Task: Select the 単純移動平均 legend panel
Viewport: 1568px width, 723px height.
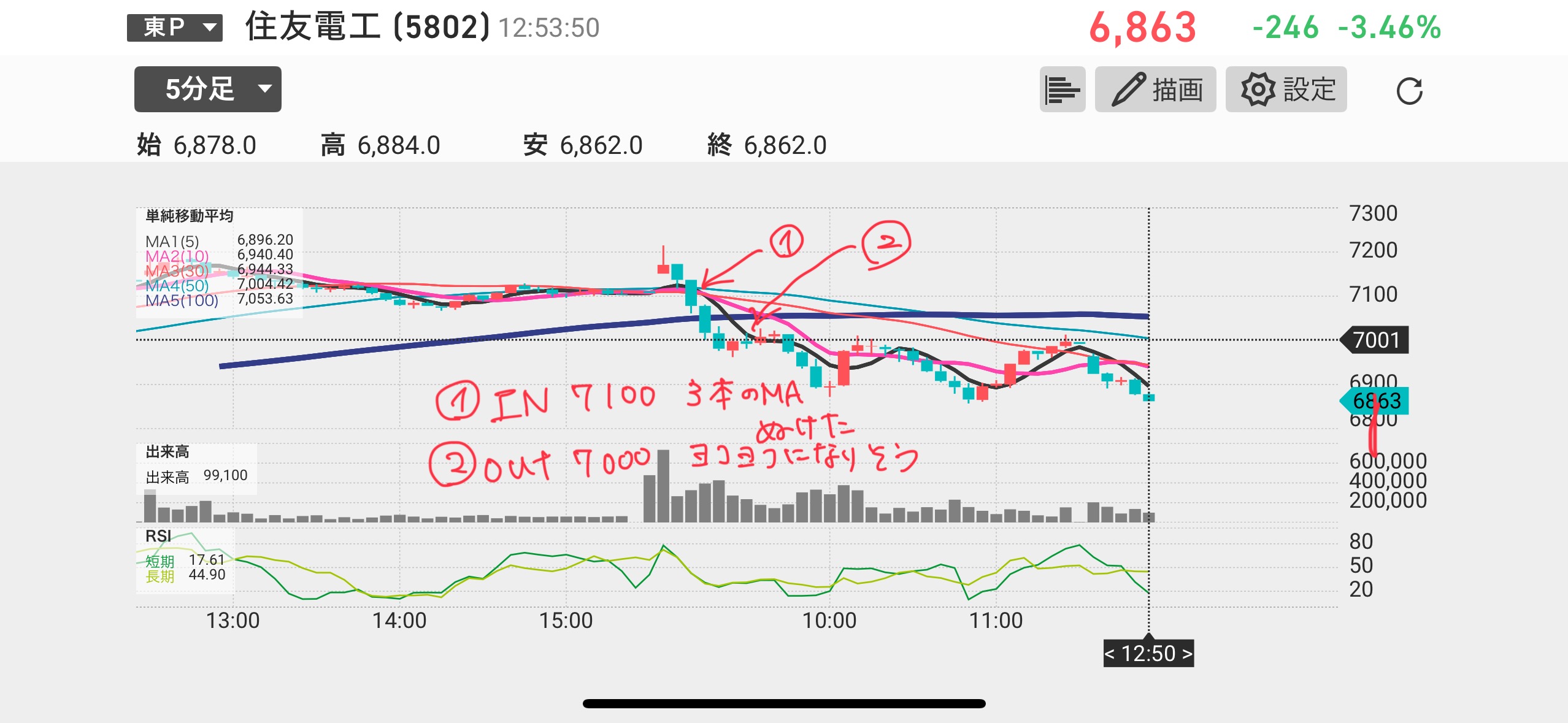Action: [x=189, y=216]
